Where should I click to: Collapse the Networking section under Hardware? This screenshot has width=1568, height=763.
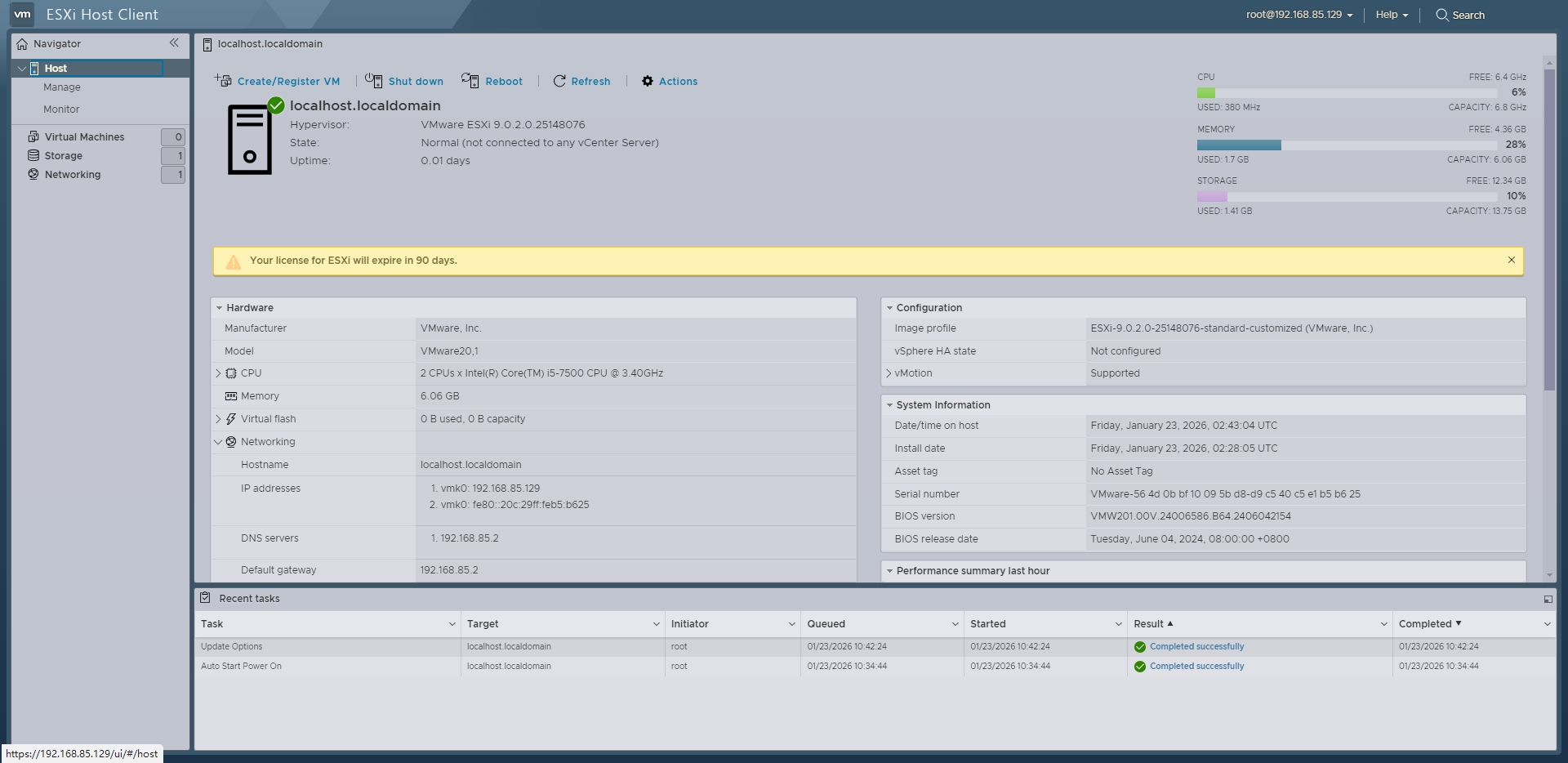tap(218, 441)
